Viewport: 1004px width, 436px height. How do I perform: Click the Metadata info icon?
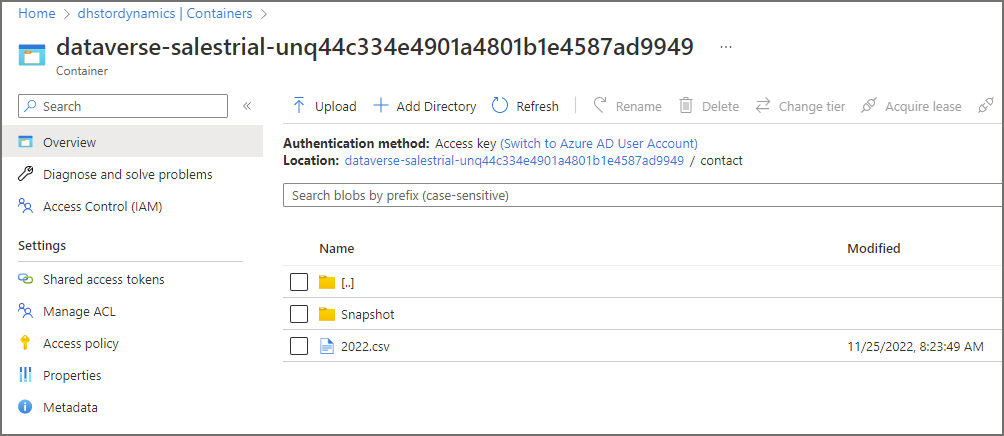tap(25, 407)
